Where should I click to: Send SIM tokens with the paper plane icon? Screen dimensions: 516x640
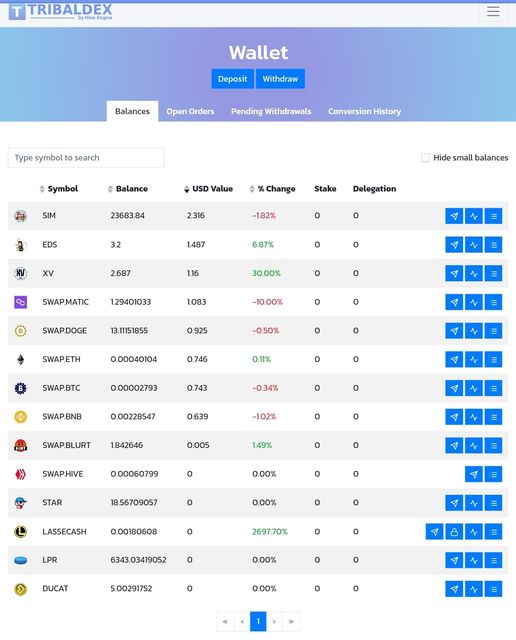pos(454,216)
